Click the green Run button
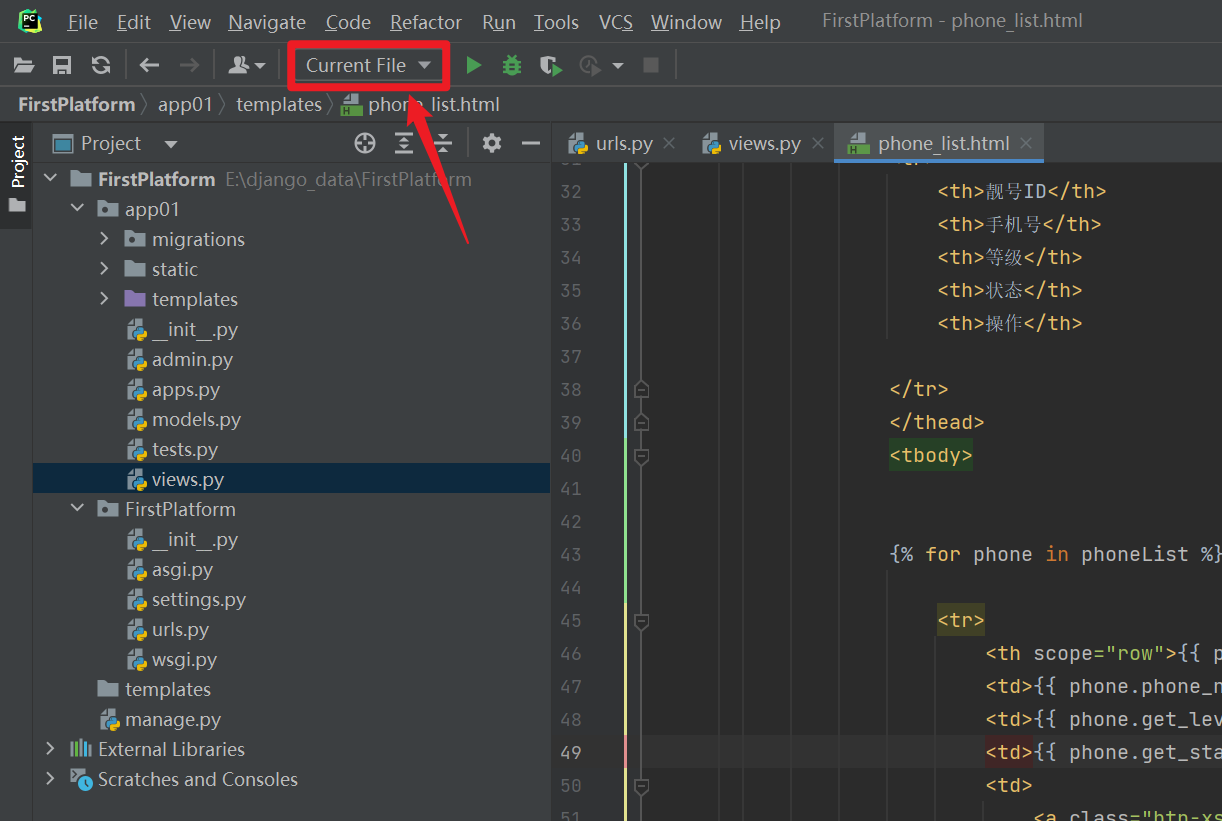The height and width of the screenshot is (821, 1222). coord(474,66)
